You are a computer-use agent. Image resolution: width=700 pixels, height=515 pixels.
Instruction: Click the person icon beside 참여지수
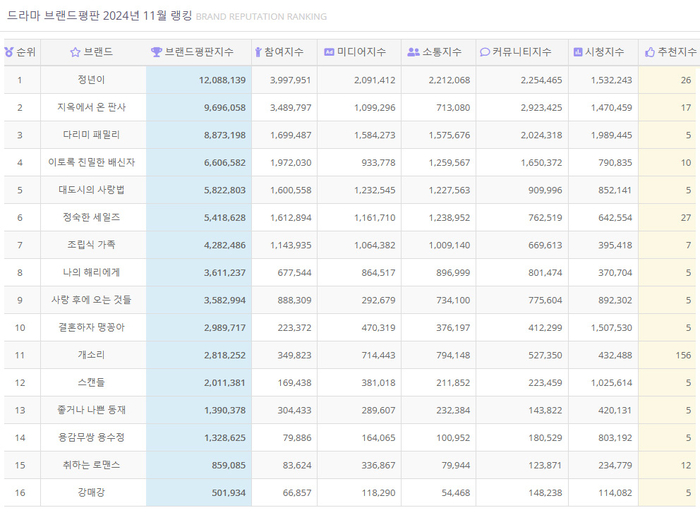pos(258,52)
